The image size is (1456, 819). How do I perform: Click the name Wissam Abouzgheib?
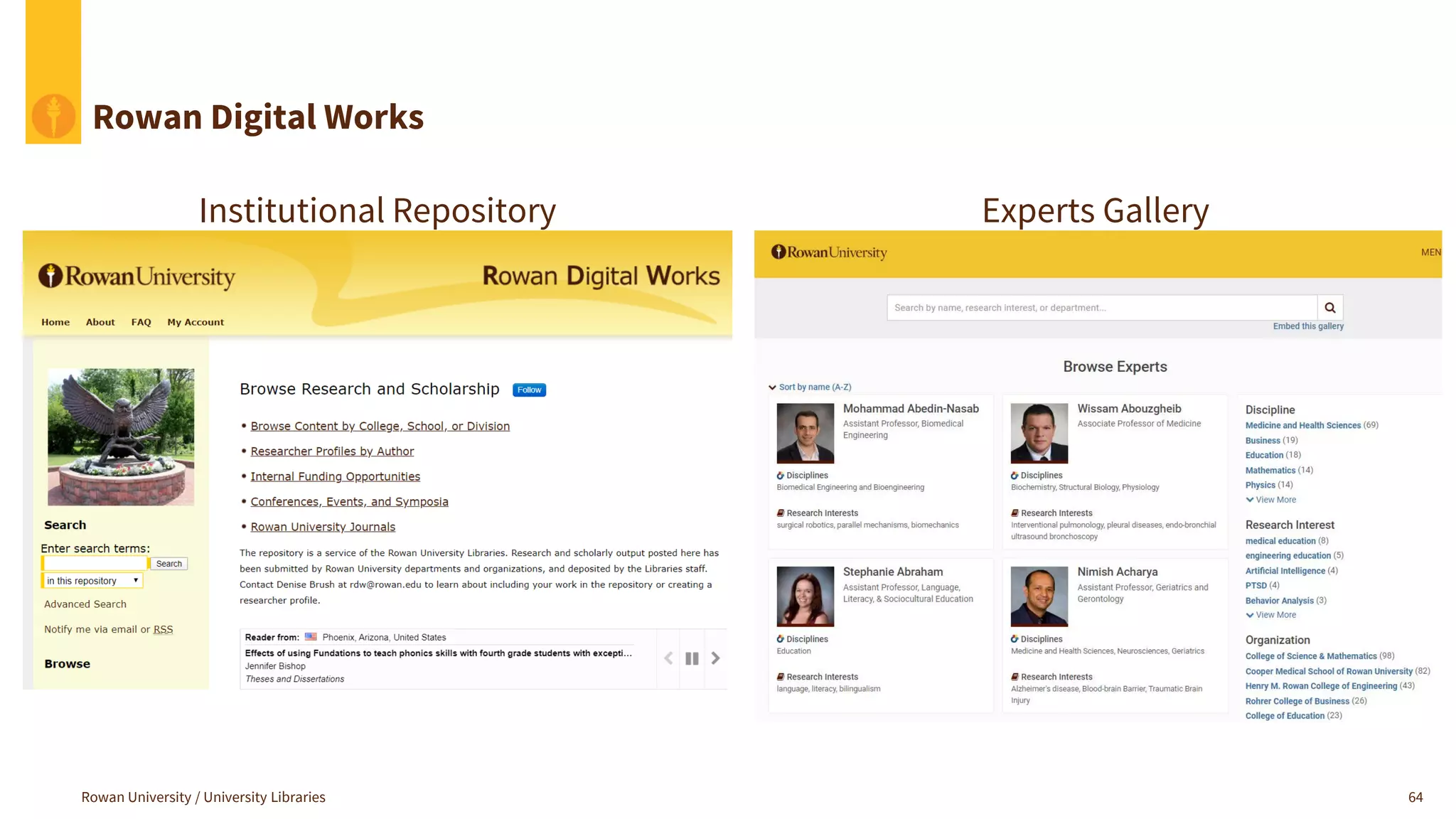[1129, 409]
